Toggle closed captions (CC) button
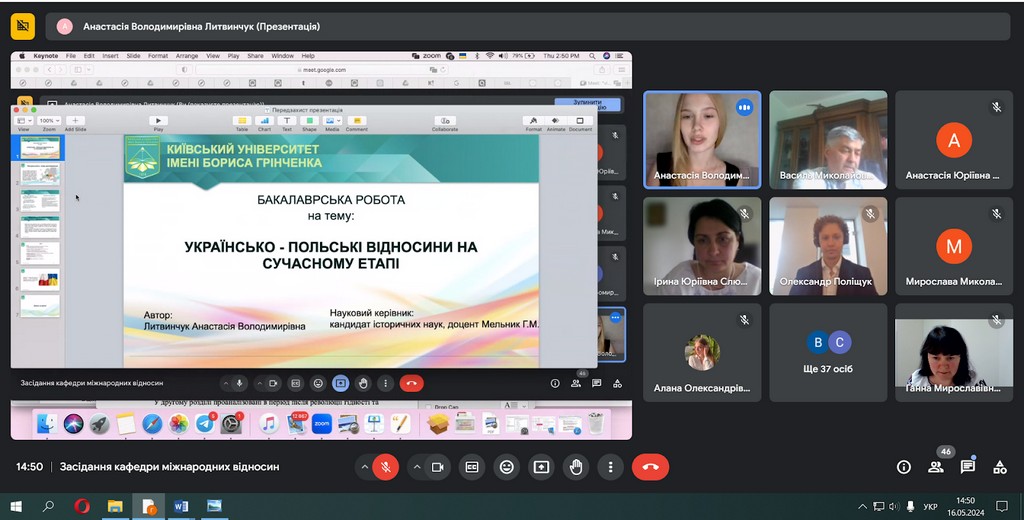Screen dimensions: 1024x520 click(472, 467)
